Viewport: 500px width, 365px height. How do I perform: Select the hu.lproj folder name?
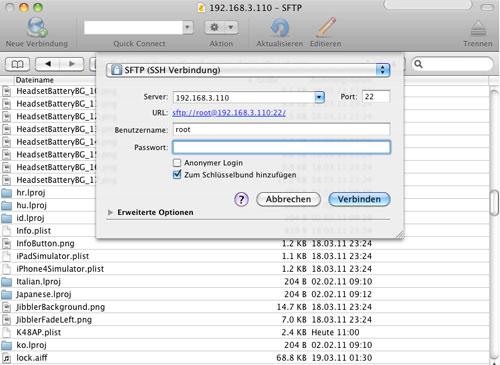tap(32, 205)
